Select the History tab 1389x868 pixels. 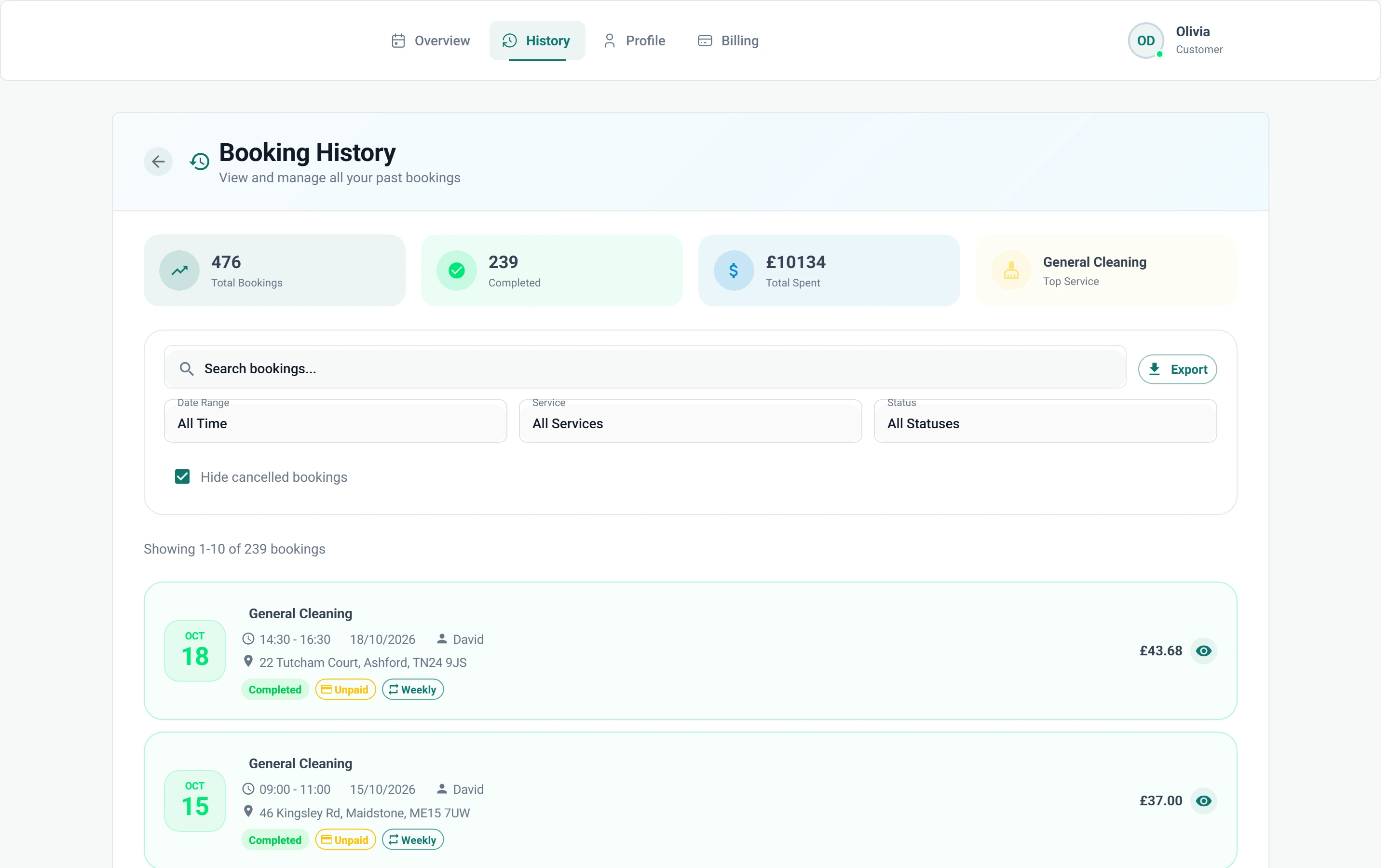[x=537, y=41]
